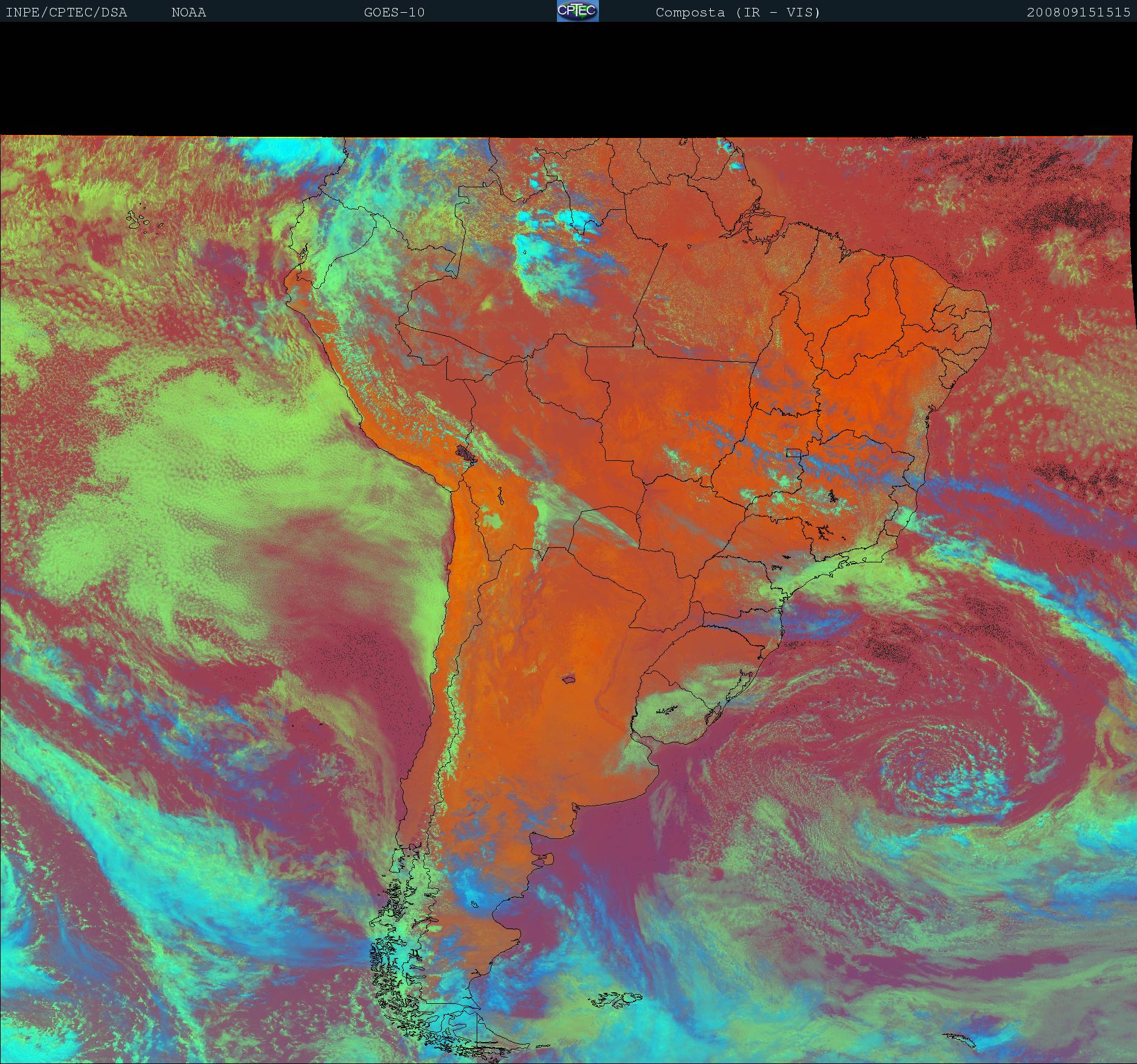Screen dimensions: 1137x1064
Task: Click the Composta (IR - VIS) title
Action: click(738, 13)
